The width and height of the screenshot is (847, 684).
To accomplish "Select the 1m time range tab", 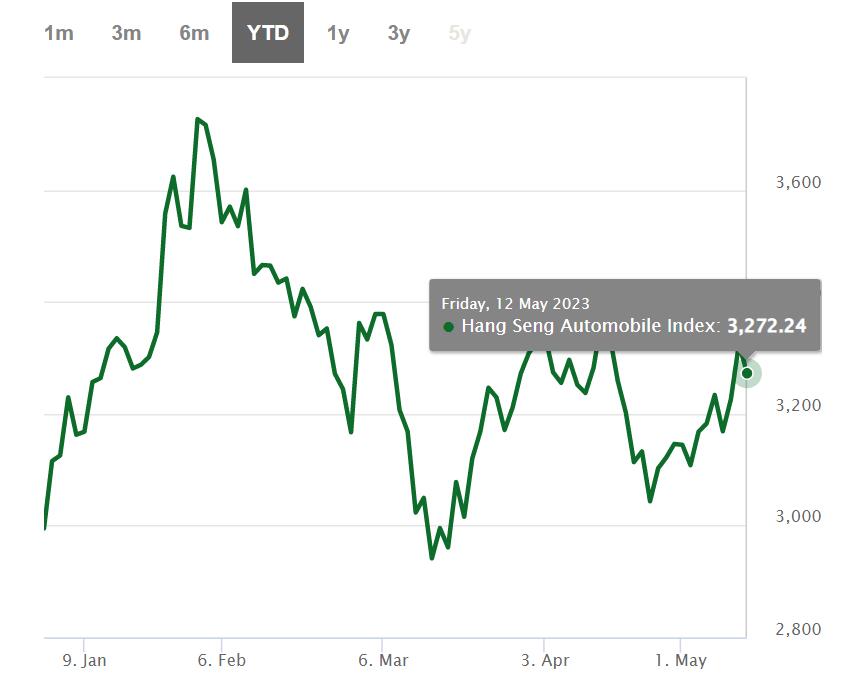I will tap(59, 32).
